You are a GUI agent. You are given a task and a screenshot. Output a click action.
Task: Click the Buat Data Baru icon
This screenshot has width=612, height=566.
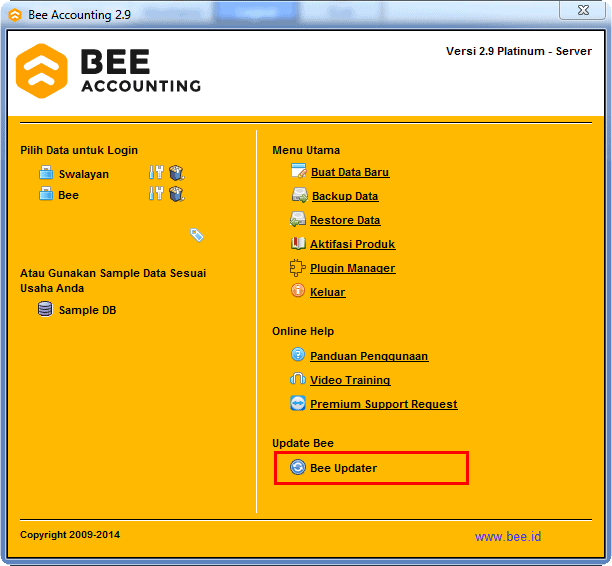[299, 171]
